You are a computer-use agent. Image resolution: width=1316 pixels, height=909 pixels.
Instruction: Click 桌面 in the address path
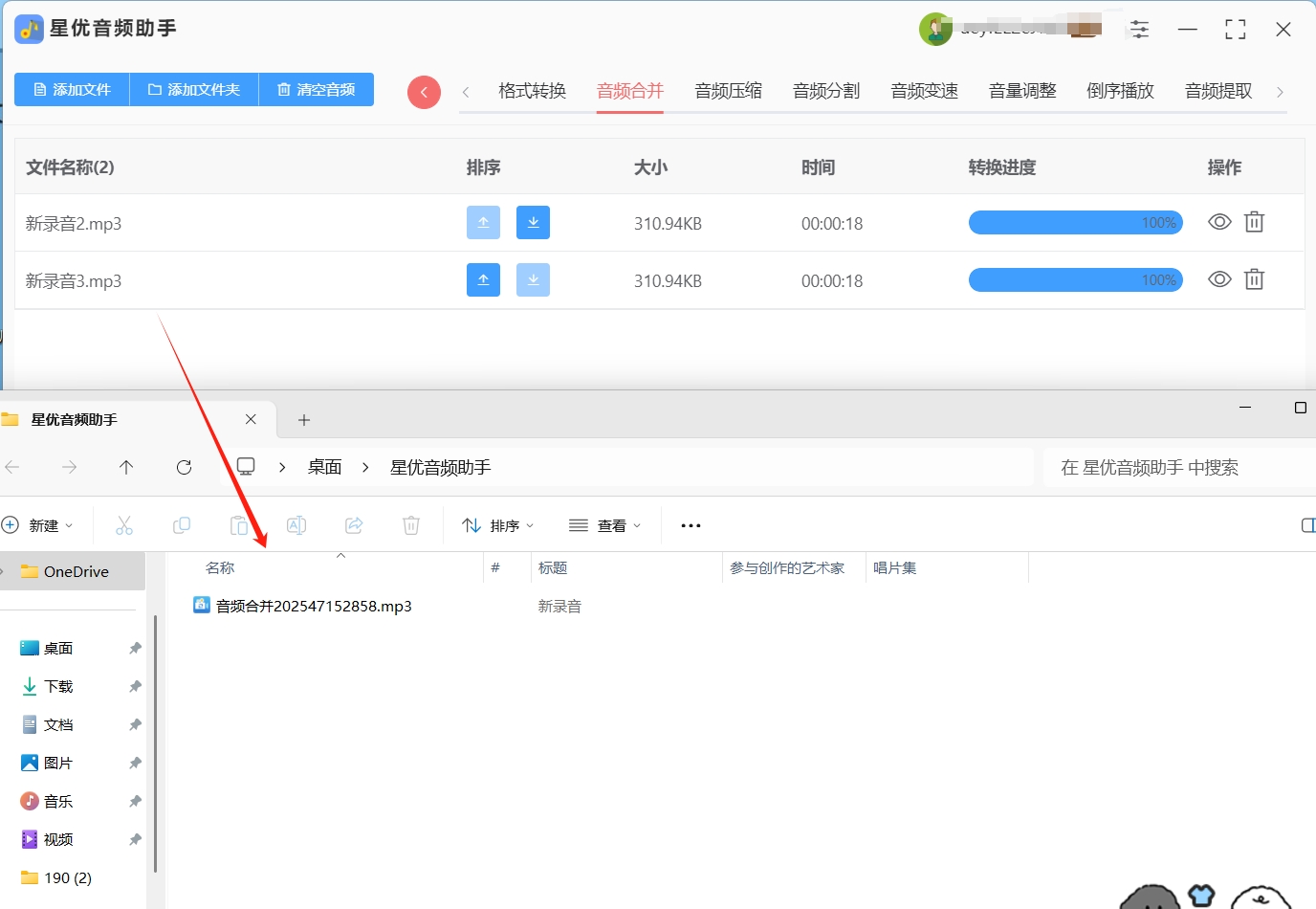tap(325, 467)
